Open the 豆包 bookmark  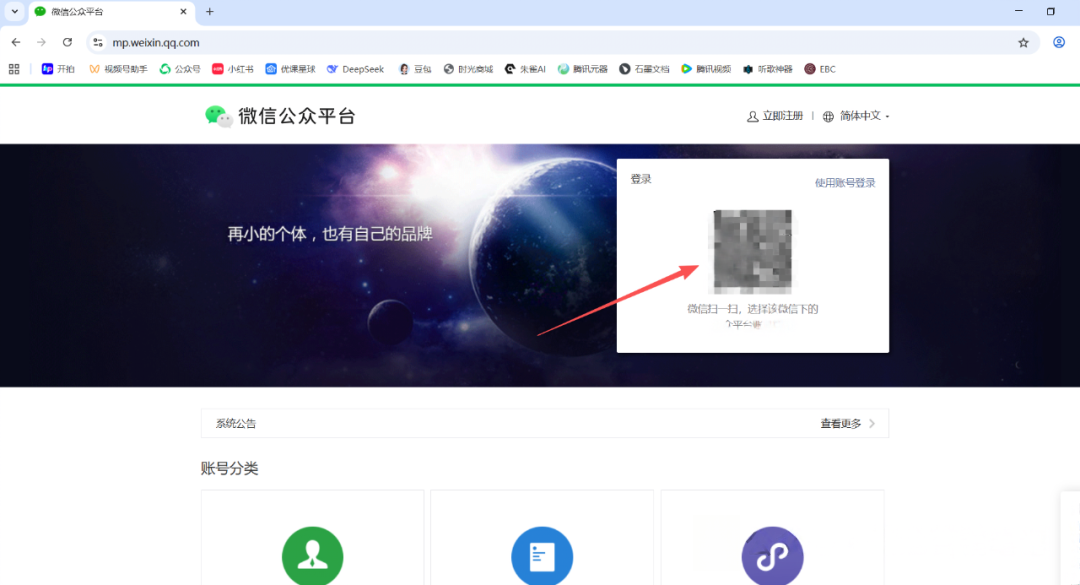[415, 69]
